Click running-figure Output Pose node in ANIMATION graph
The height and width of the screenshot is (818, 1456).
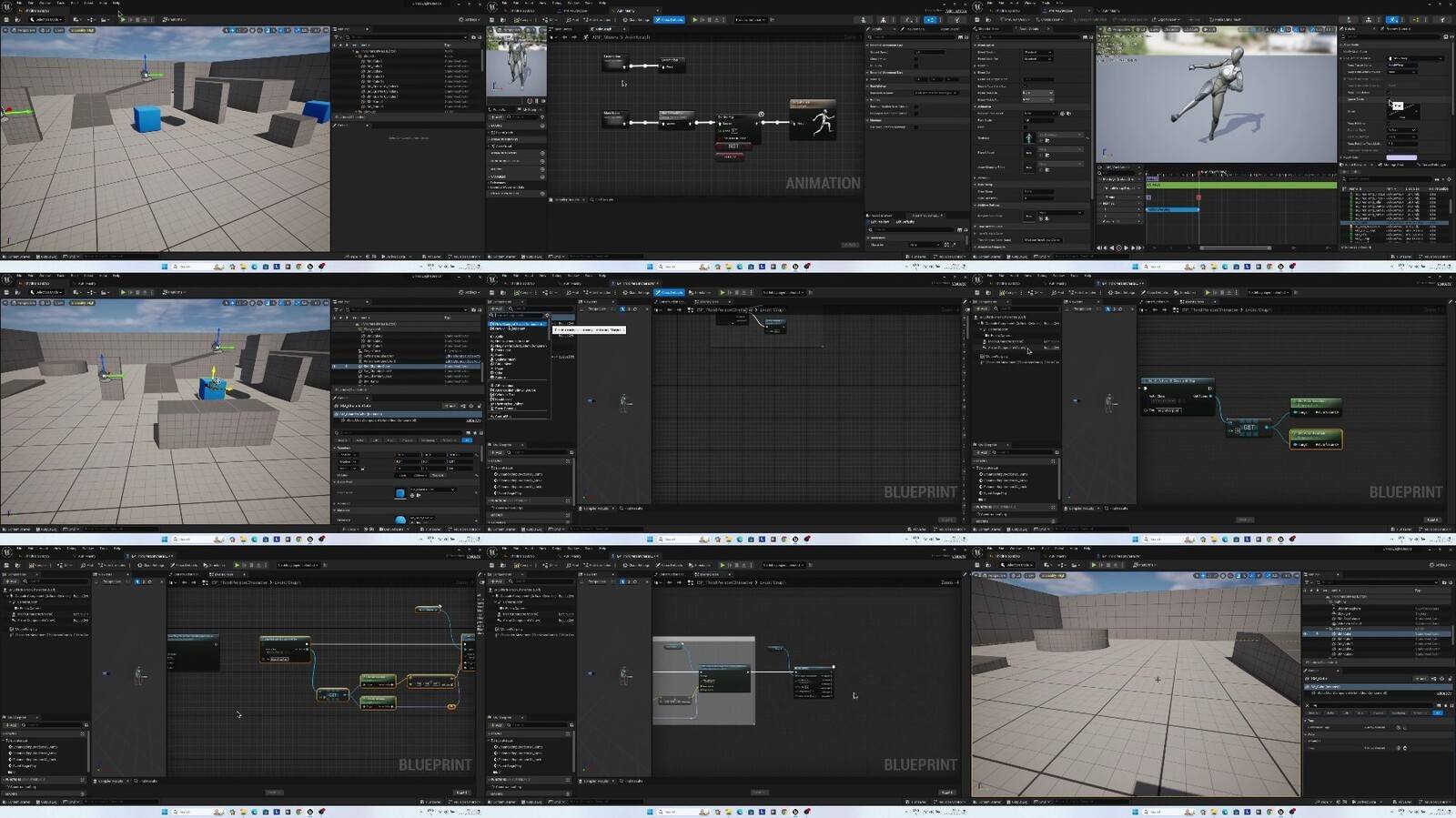[x=813, y=118]
